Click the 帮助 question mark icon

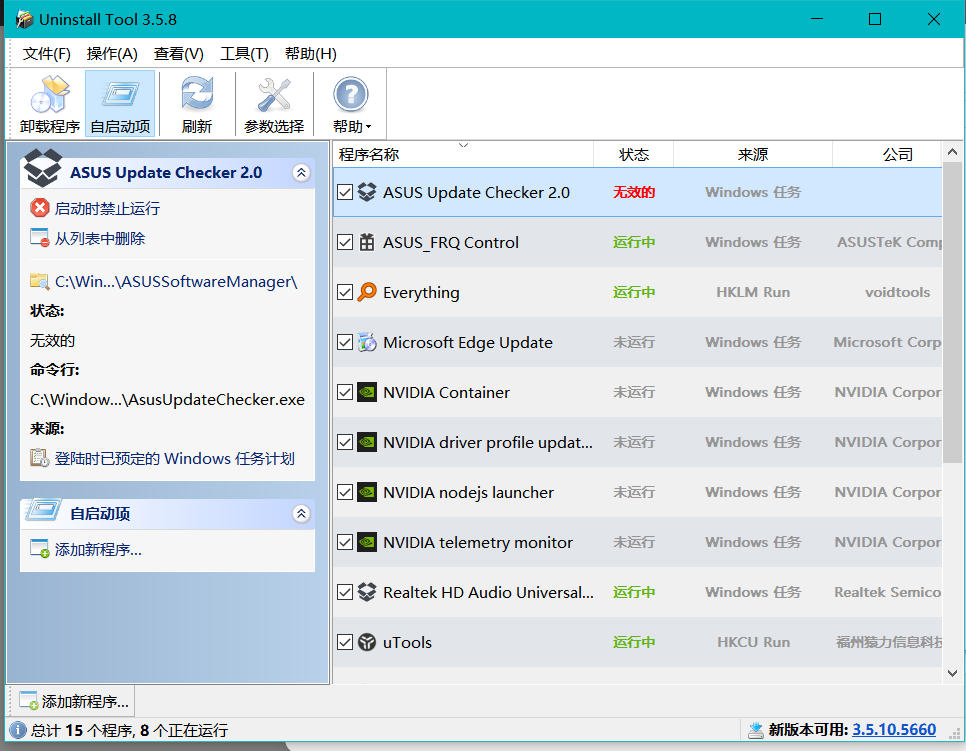(351, 94)
